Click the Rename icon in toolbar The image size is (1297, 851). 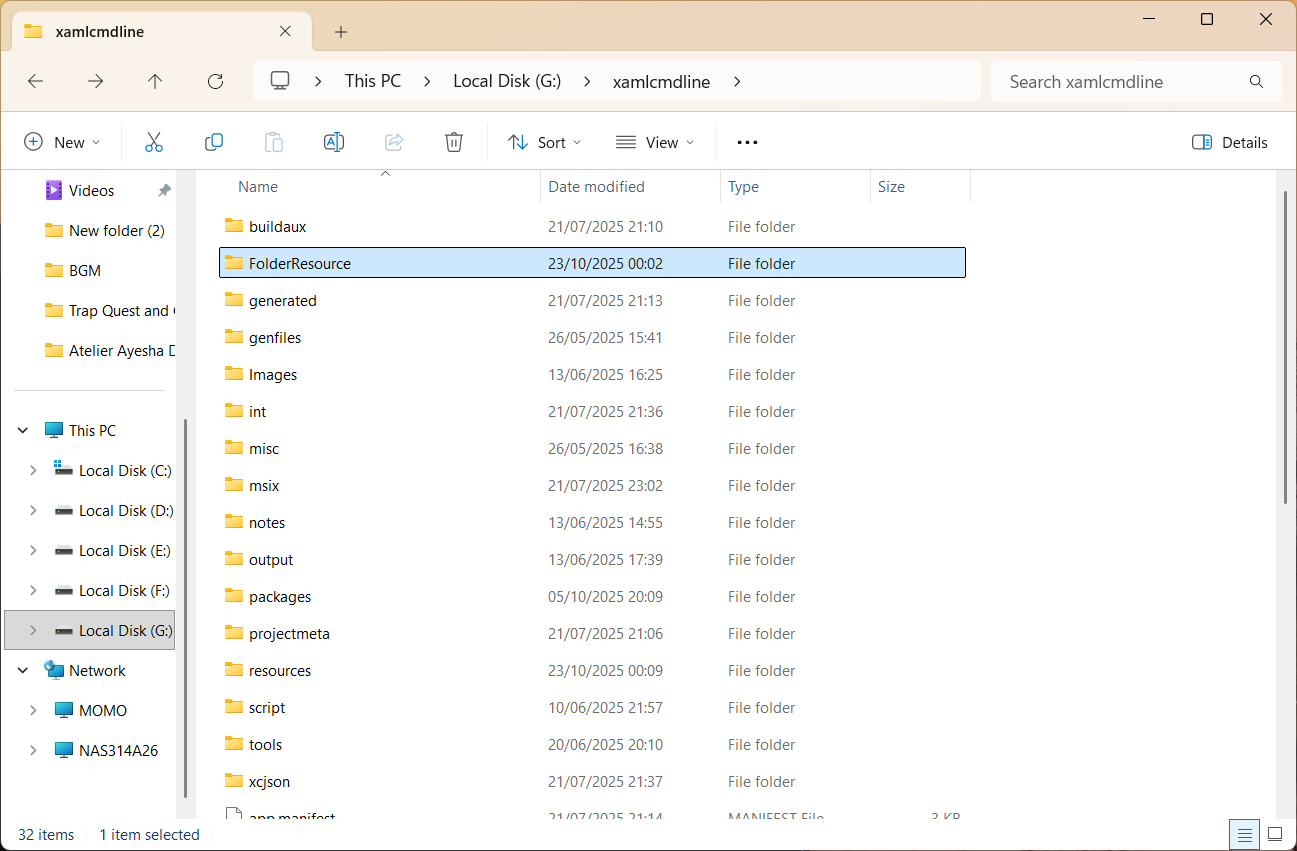click(334, 142)
